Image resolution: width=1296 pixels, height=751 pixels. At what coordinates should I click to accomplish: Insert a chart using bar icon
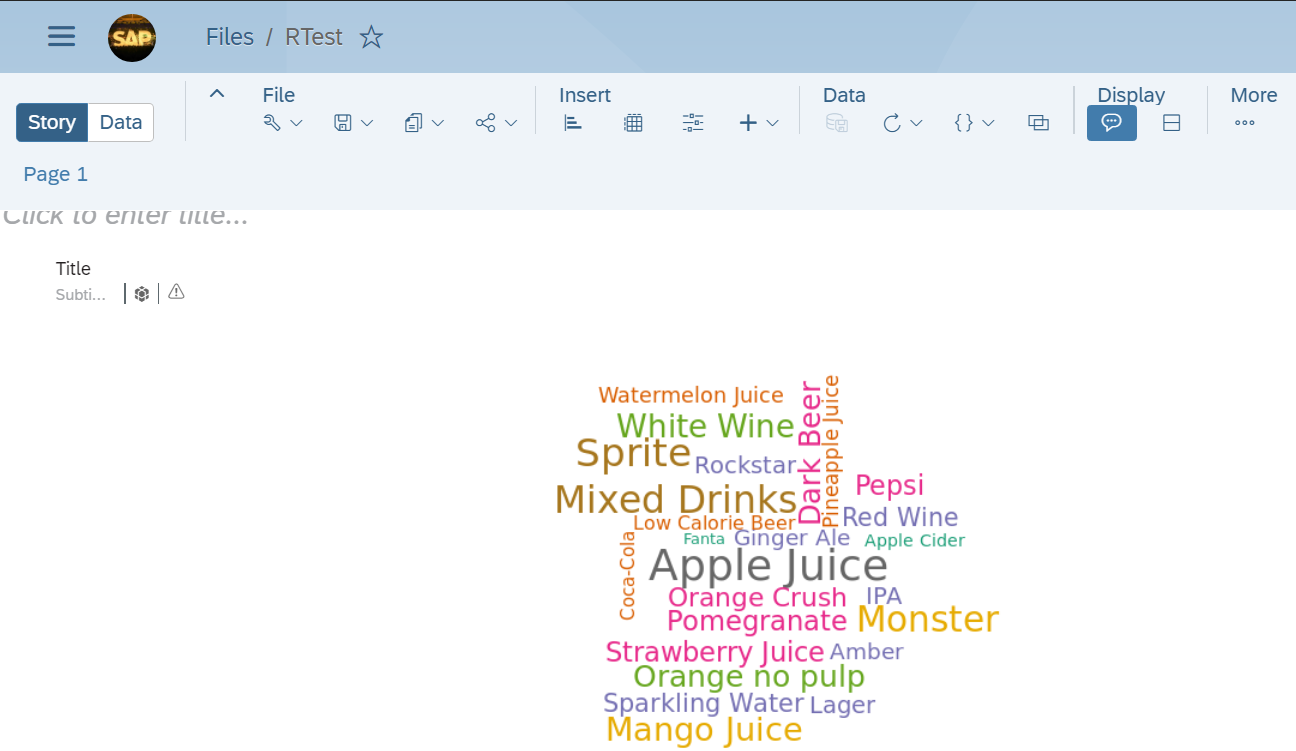pyautogui.click(x=573, y=123)
